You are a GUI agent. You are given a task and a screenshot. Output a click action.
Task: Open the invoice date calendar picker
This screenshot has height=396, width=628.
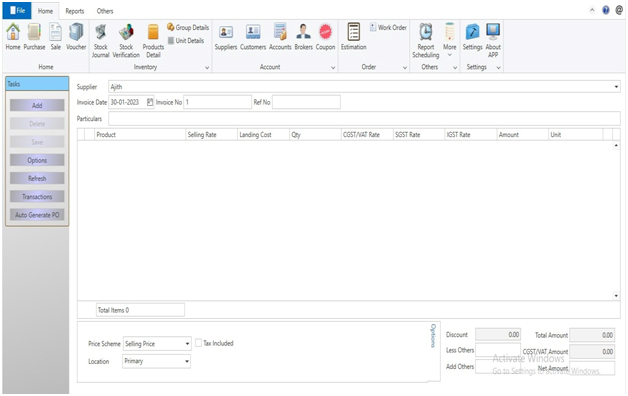(x=150, y=102)
